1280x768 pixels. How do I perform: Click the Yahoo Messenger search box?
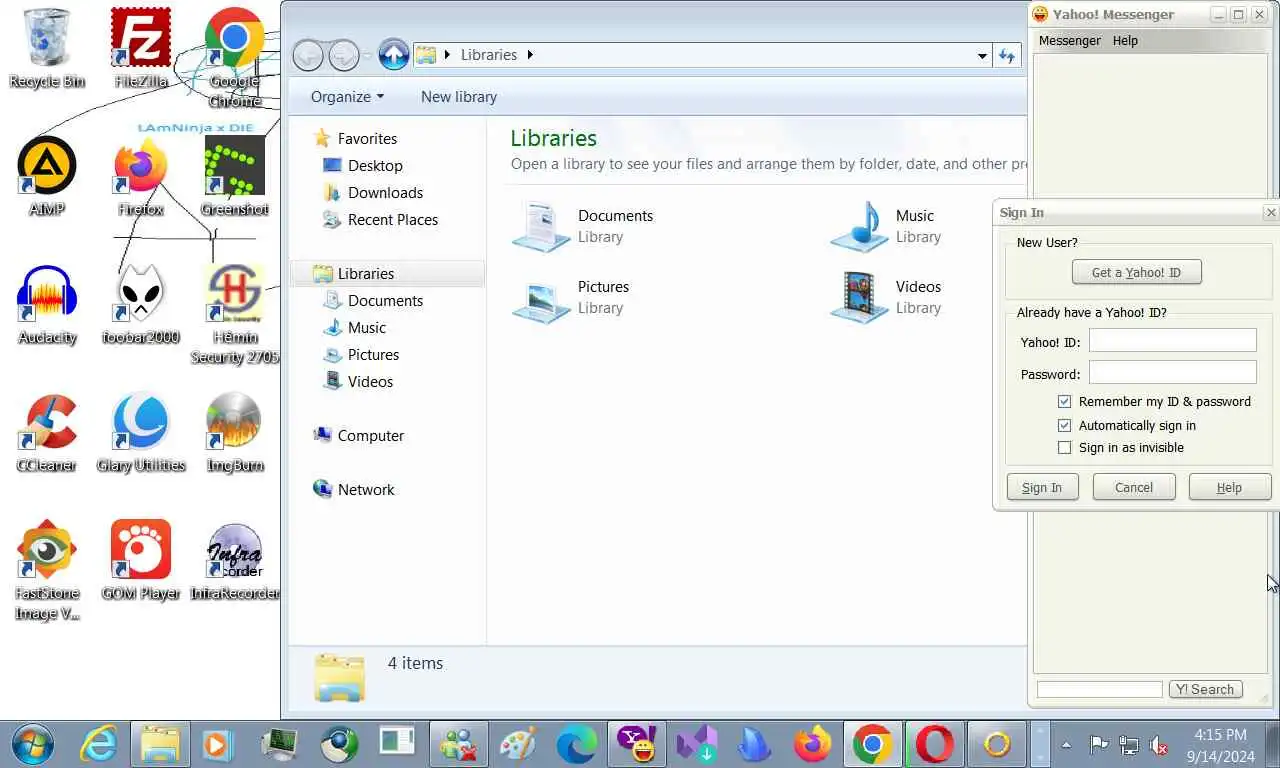click(1099, 689)
